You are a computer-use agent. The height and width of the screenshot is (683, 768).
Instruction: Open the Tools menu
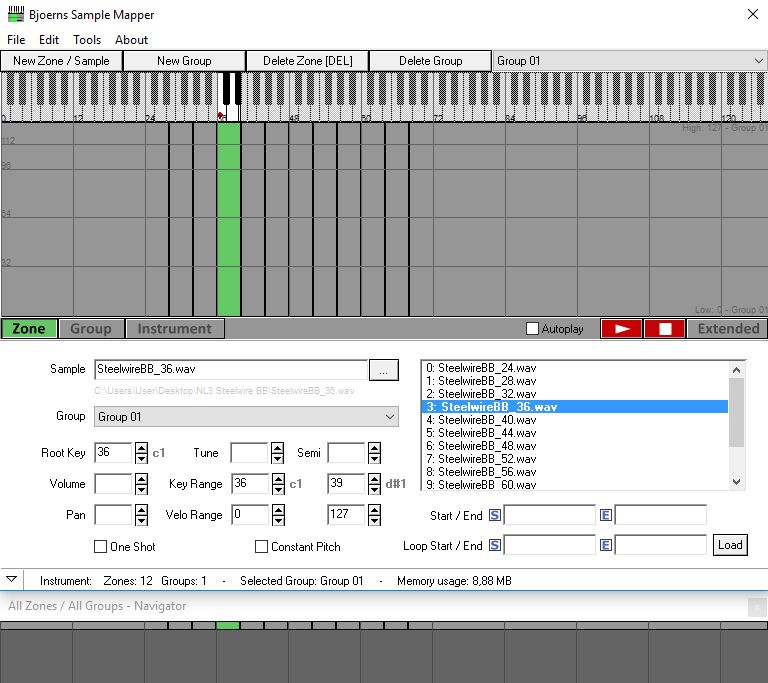87,40
